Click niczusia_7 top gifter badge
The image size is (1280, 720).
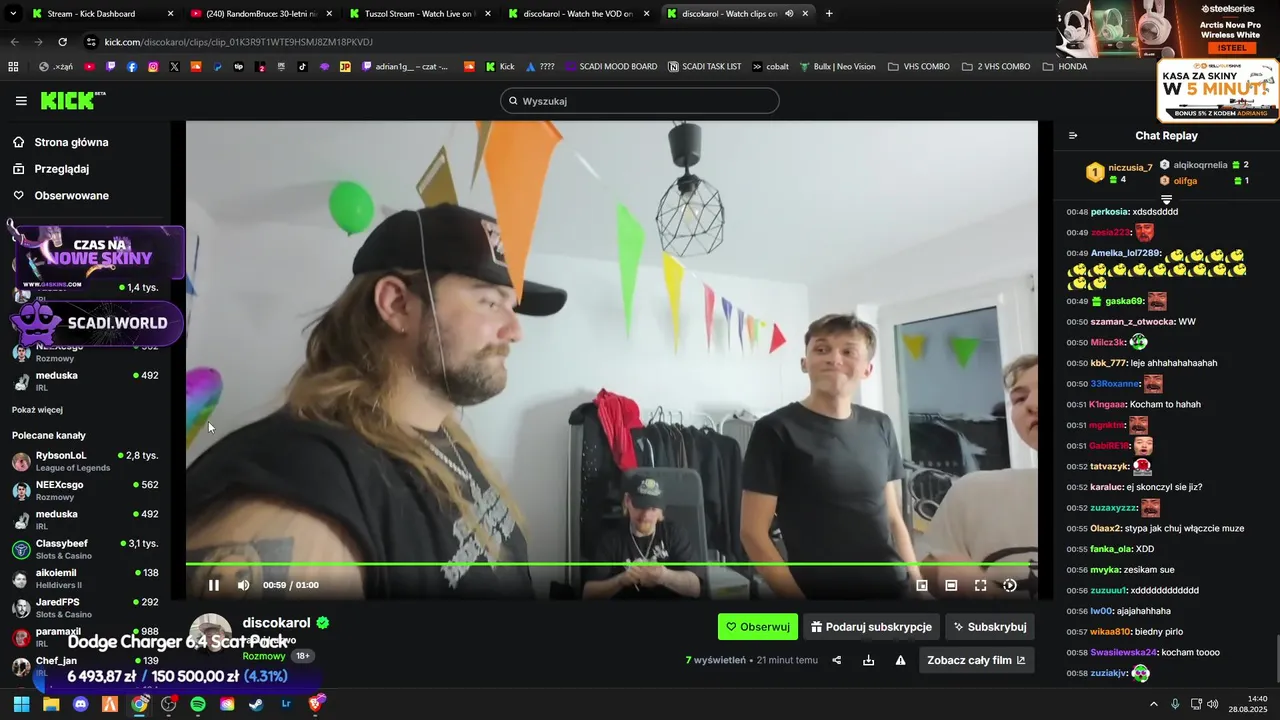(x=1119, y=173)
